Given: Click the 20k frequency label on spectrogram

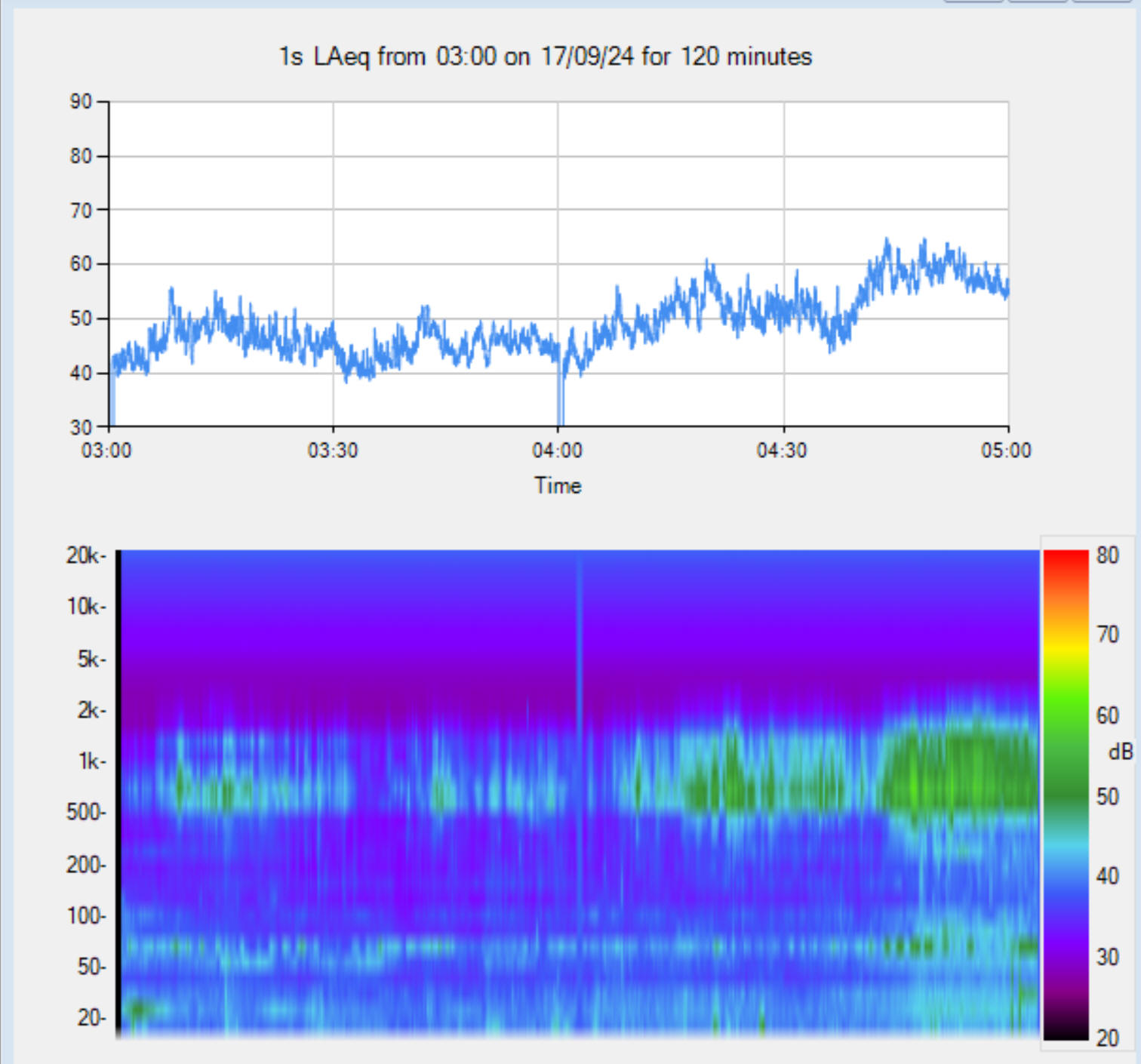Looking at the screenshot, I should point(84,555).
